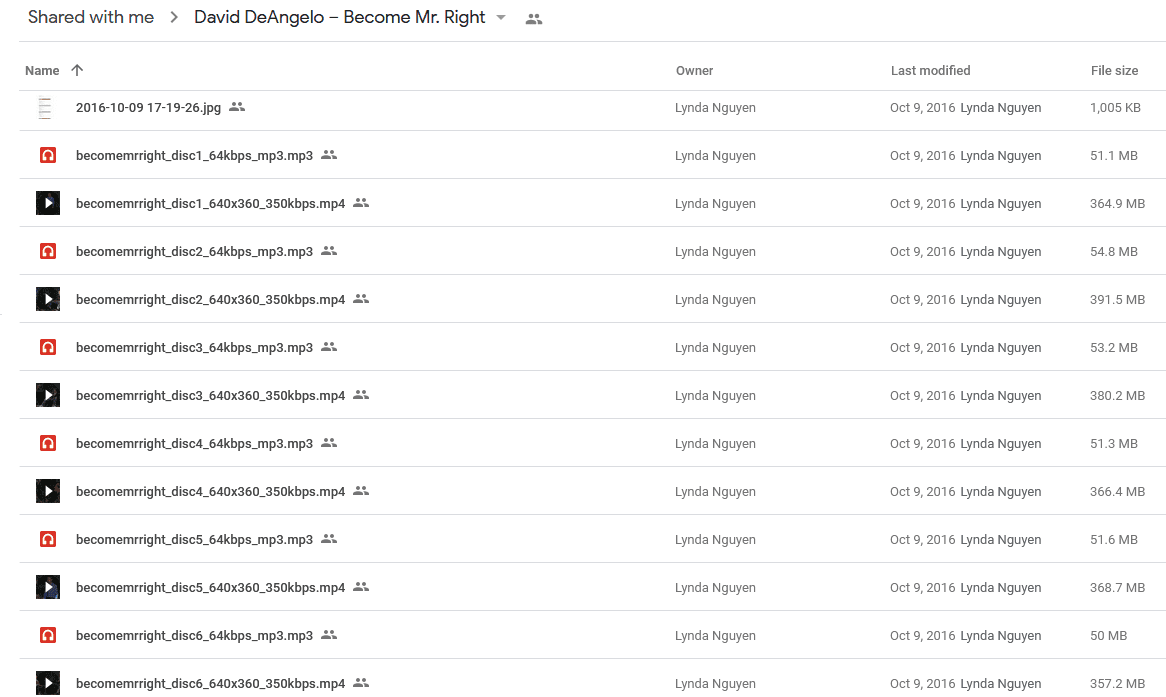Sort by the File size column

click(x=1114, y=71)
